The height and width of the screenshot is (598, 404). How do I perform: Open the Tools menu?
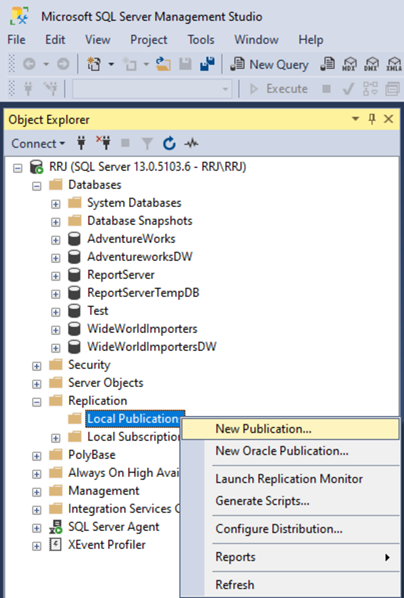[x=201, y=40]
